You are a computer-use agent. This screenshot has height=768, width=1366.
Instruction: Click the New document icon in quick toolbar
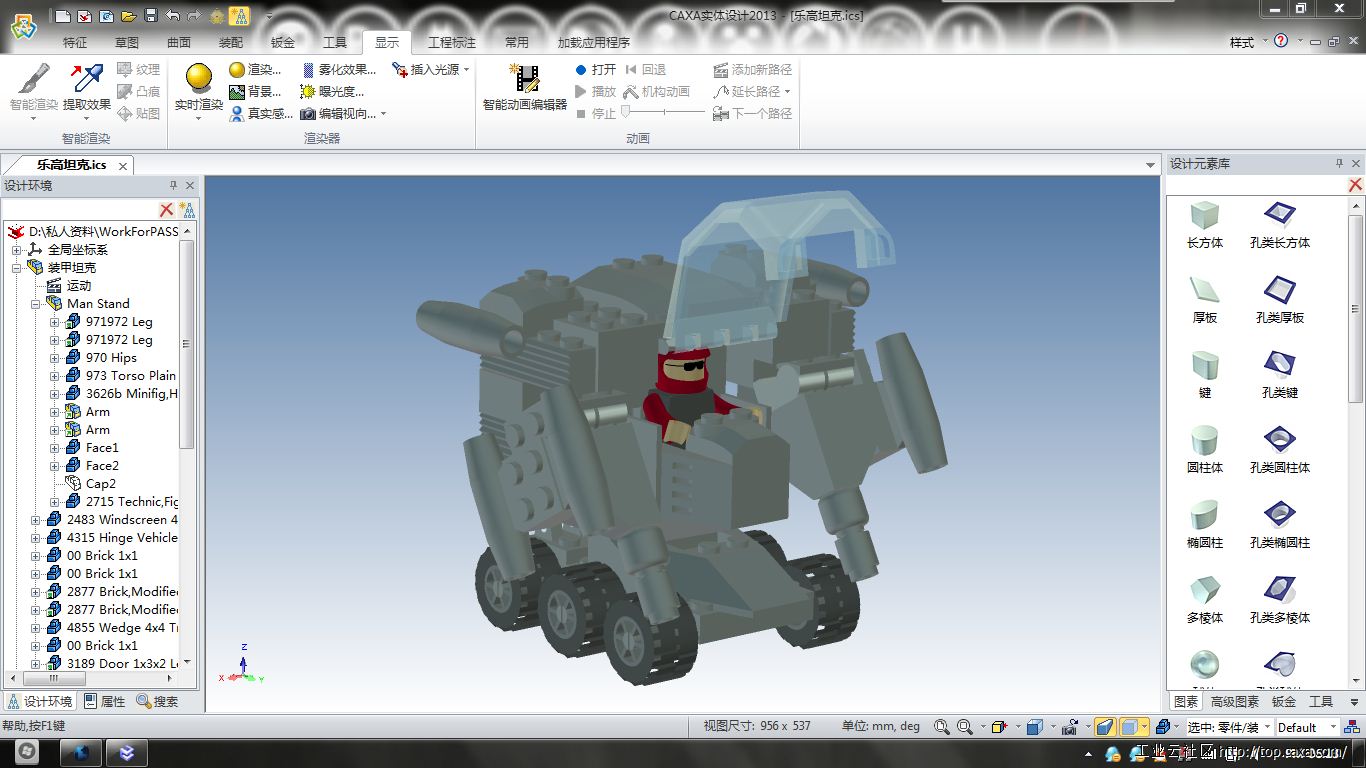tap(63, 15)
